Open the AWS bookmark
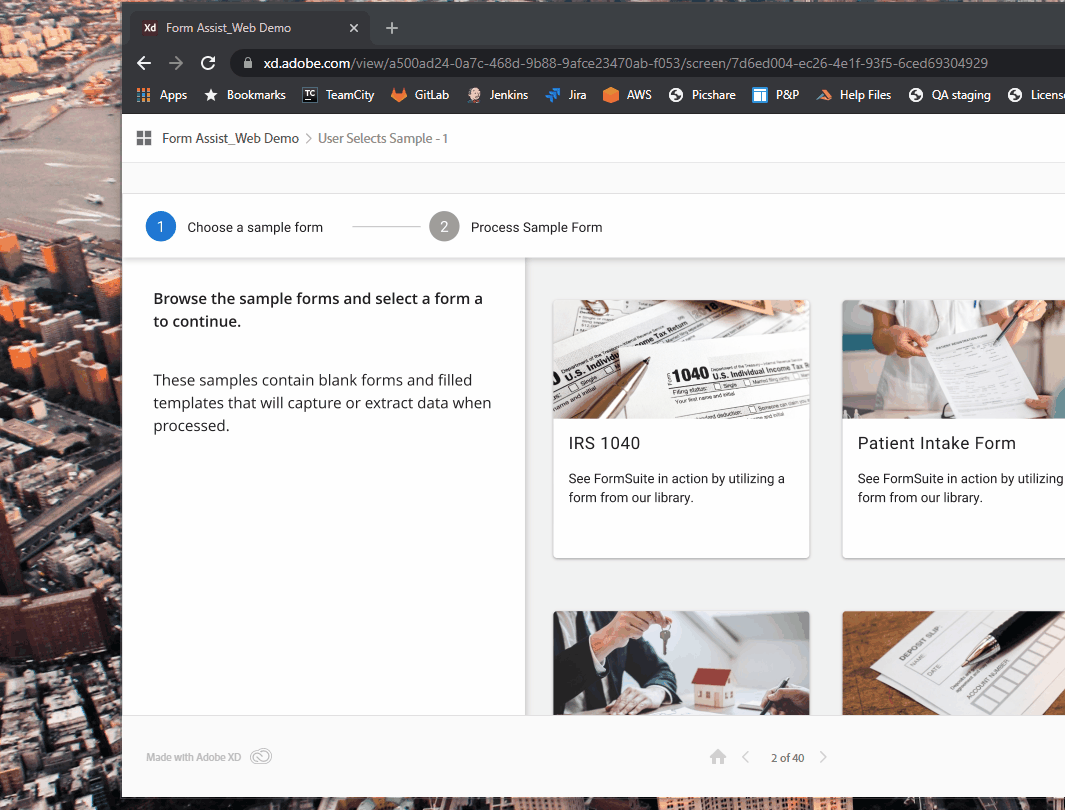This screenshot has width=1065, height=810. tap(627, 95)
